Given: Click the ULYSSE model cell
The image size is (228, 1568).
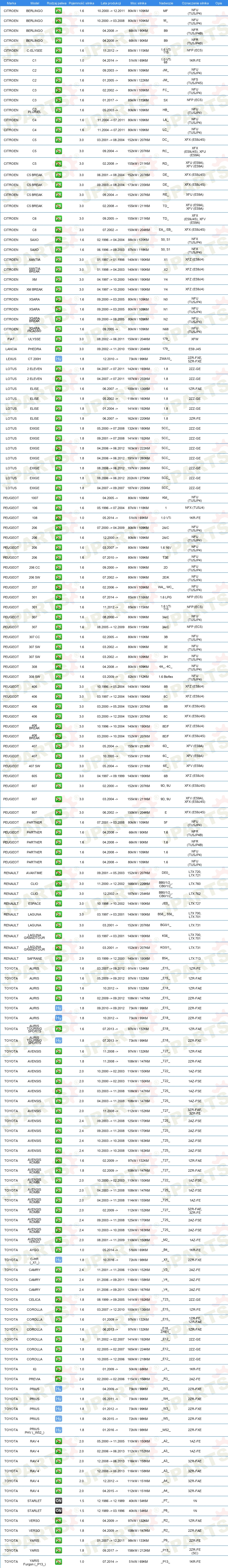Looking at the screenshot, I should point(35,339).
